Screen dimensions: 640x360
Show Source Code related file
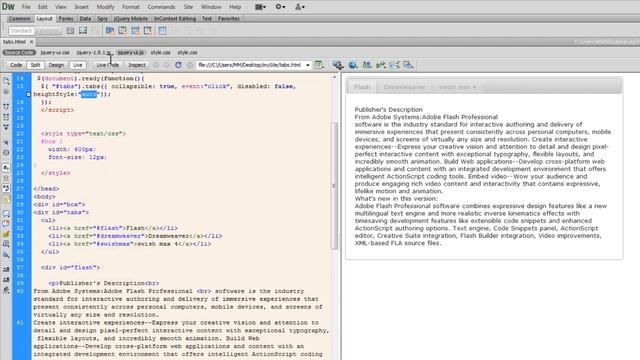point(19,53)
